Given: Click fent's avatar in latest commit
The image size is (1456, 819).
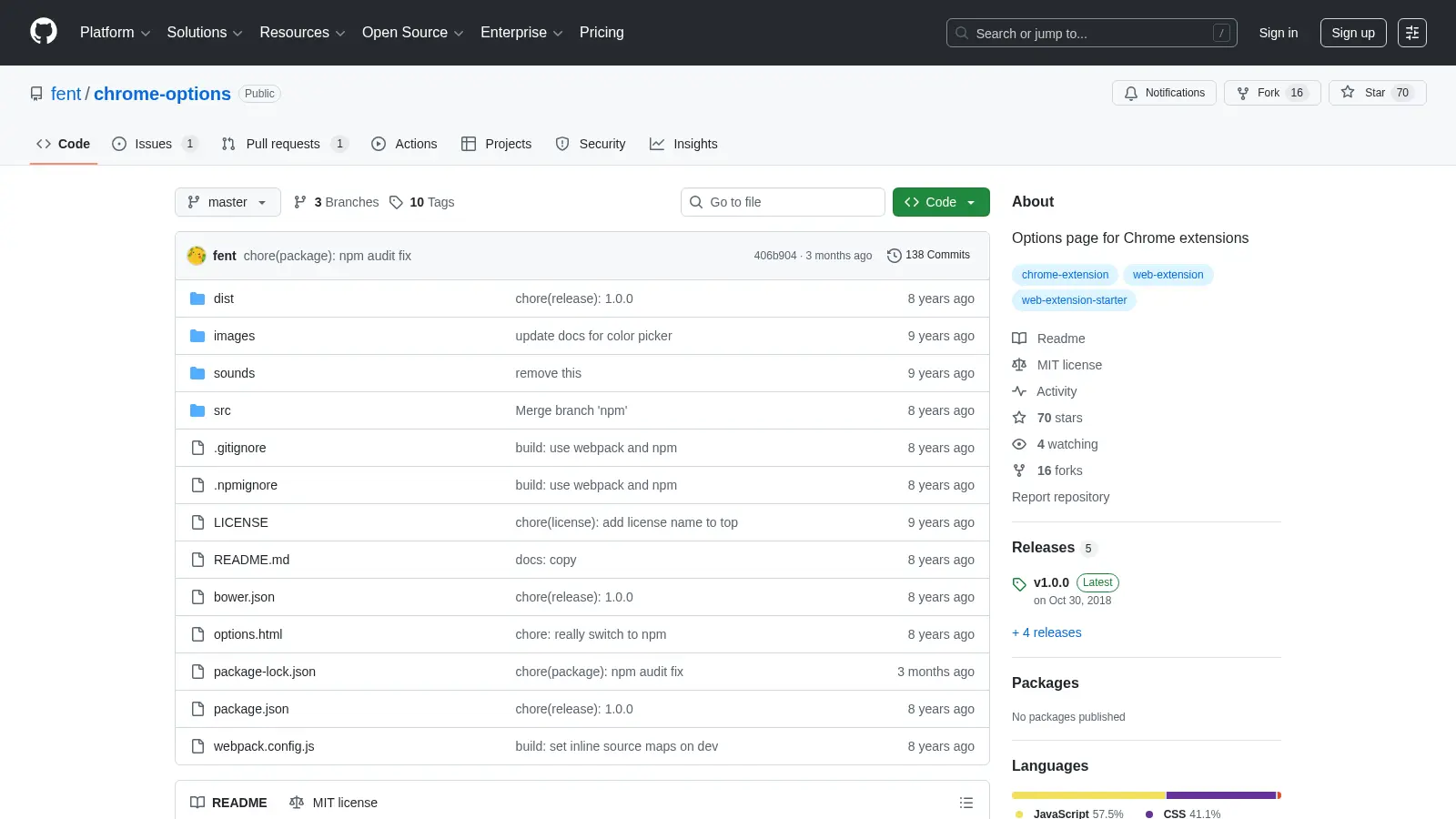Looking at the screenshot, I should pos(197,256).
